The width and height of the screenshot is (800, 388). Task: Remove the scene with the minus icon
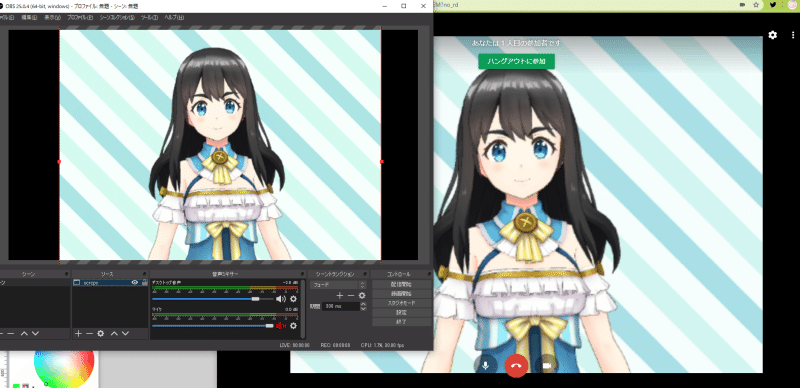point(11,333)
